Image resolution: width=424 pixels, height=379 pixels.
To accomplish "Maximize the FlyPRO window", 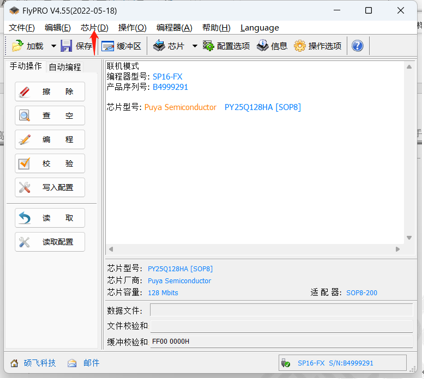I will (368, 10).
